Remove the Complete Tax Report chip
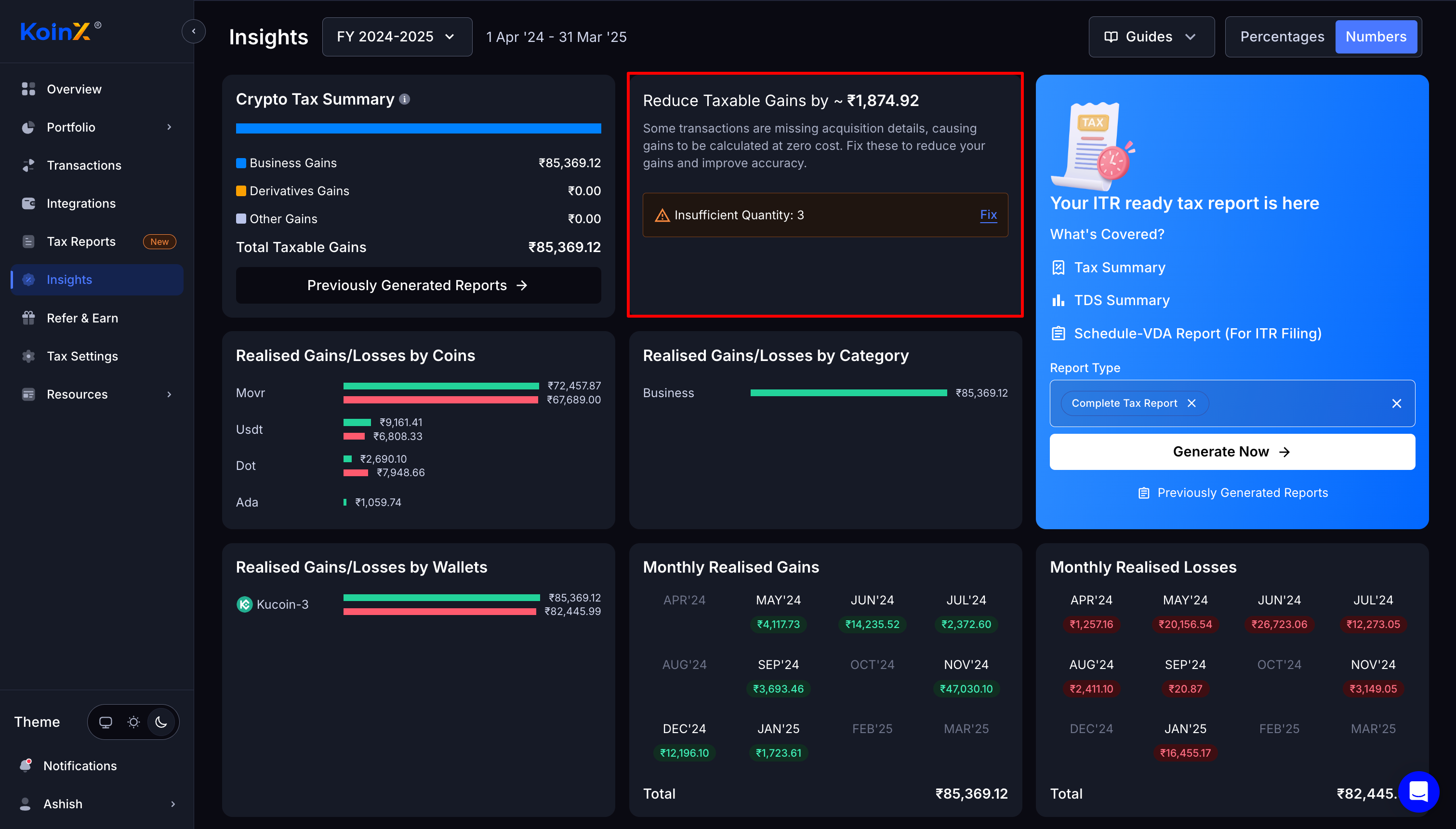The height and width of the screenshot is (829, 1456). click(1191, 403)
